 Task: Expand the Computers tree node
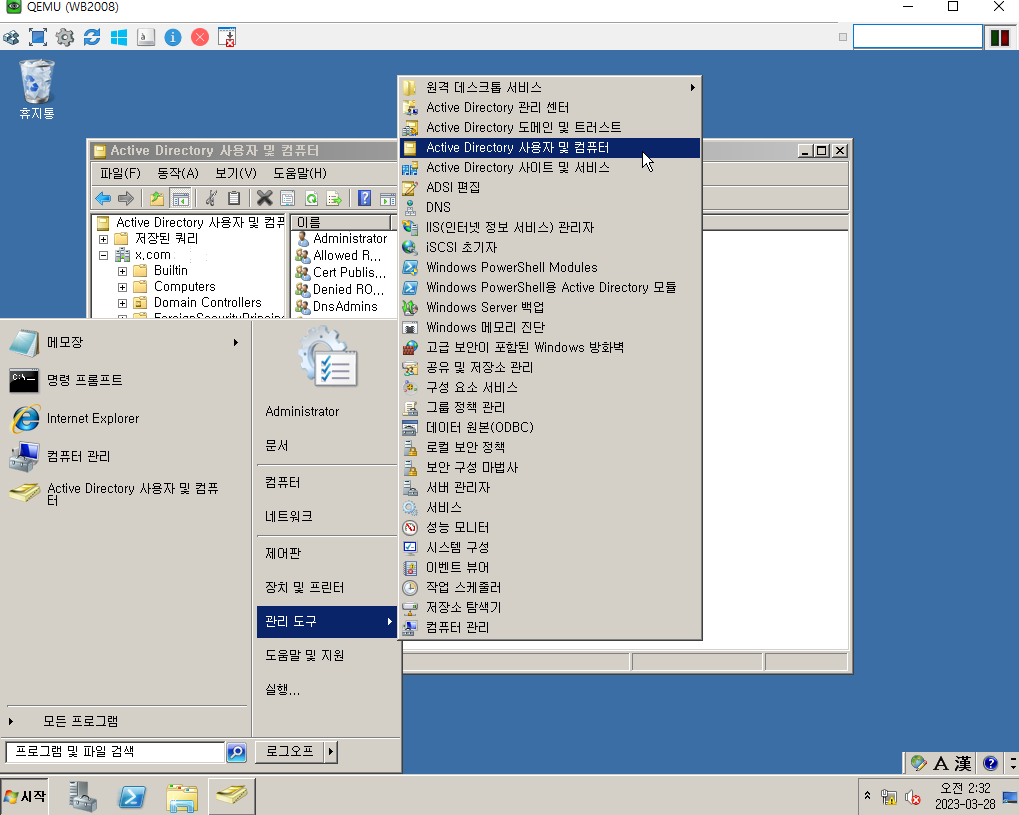click(122, 287)
